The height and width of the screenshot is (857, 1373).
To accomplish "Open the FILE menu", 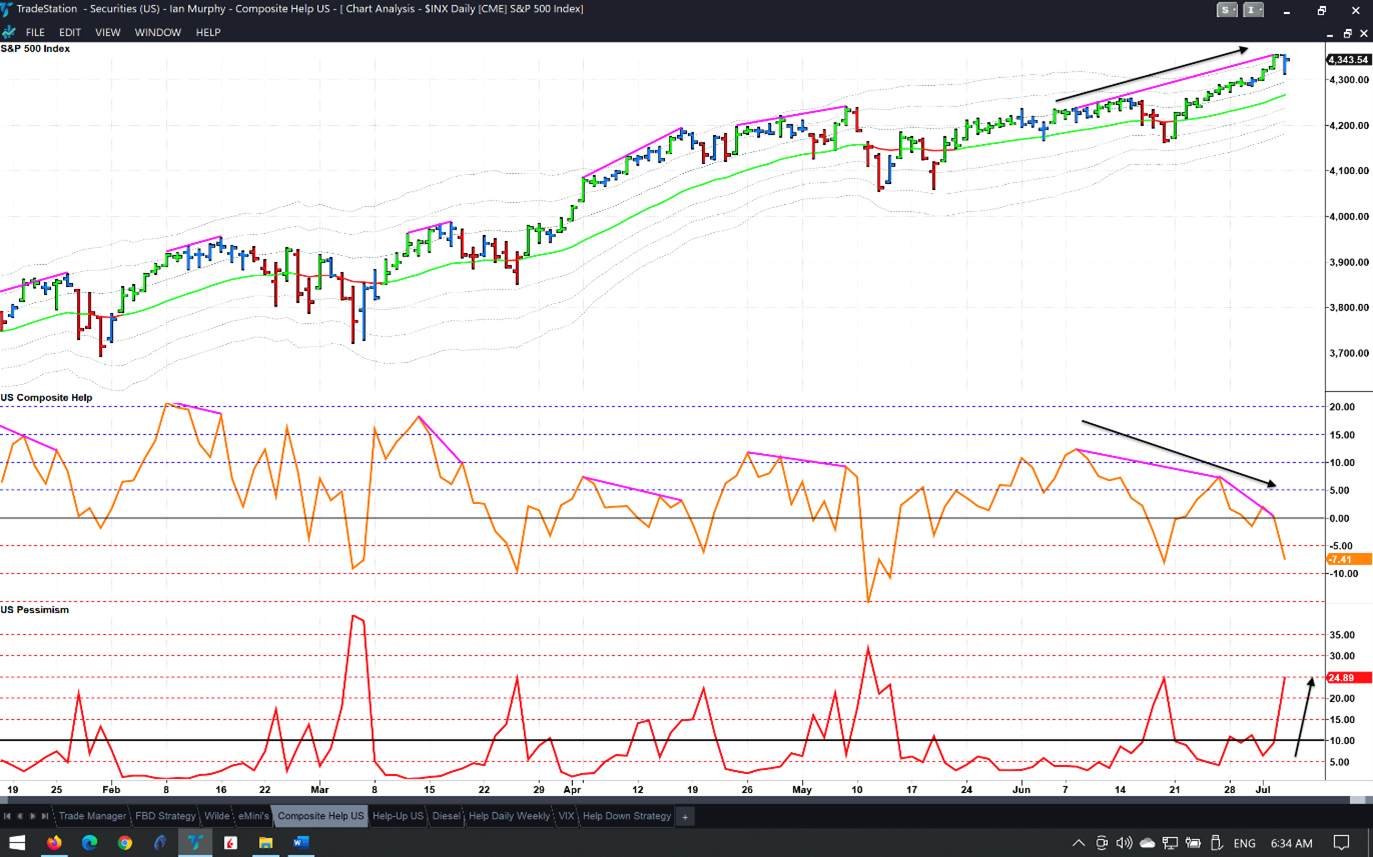I will click(x=35, y=32).
